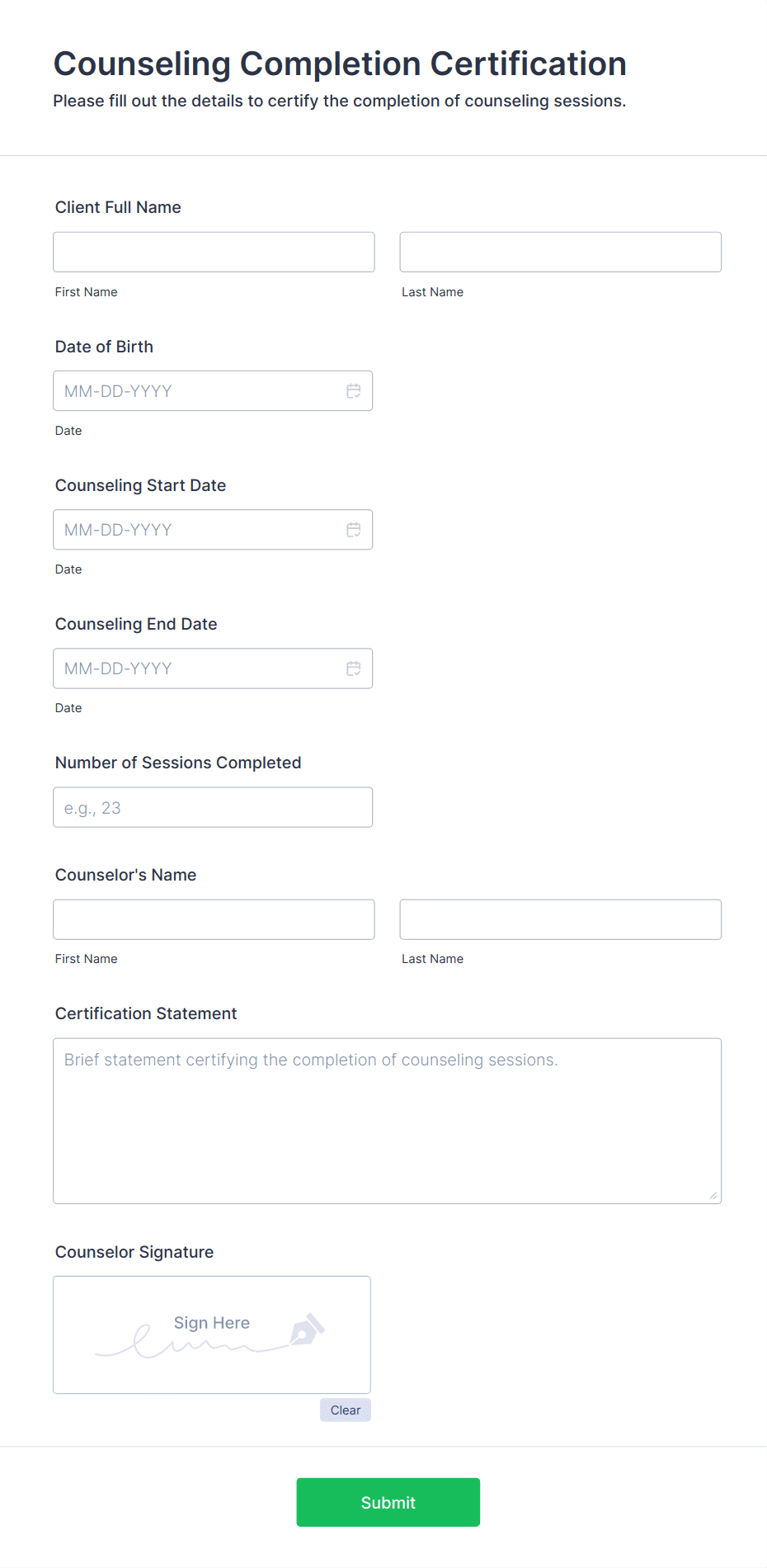Viewport: 767px width, 1568px height.
Task: Click the Certification Statement label
Action: [146, 1013]
